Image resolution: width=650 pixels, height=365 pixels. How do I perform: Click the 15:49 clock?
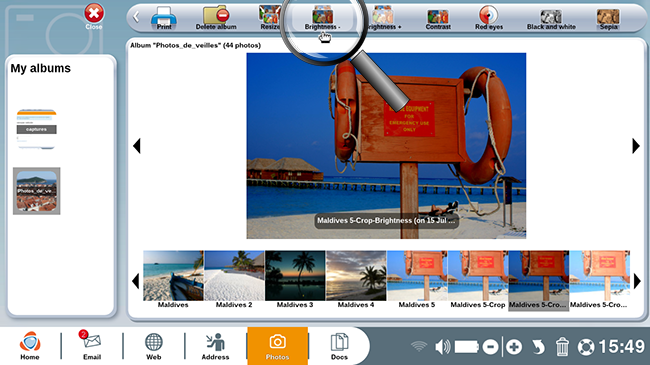[621, 346]
